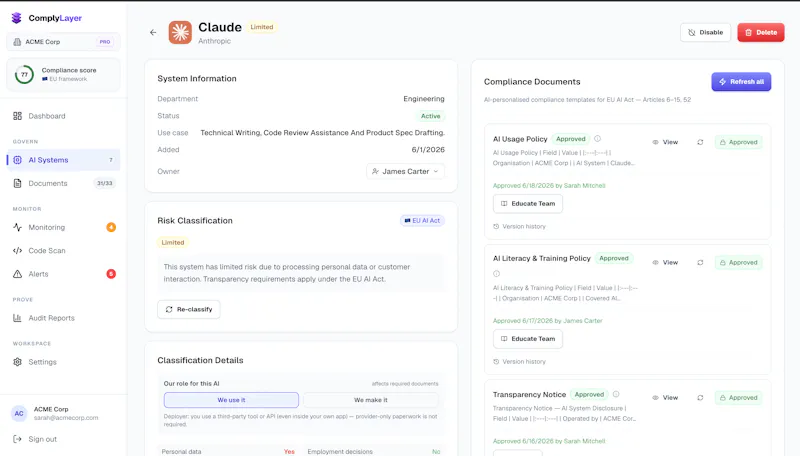Select the We use it role
This screenshot has height=456, width=800.
231,400
